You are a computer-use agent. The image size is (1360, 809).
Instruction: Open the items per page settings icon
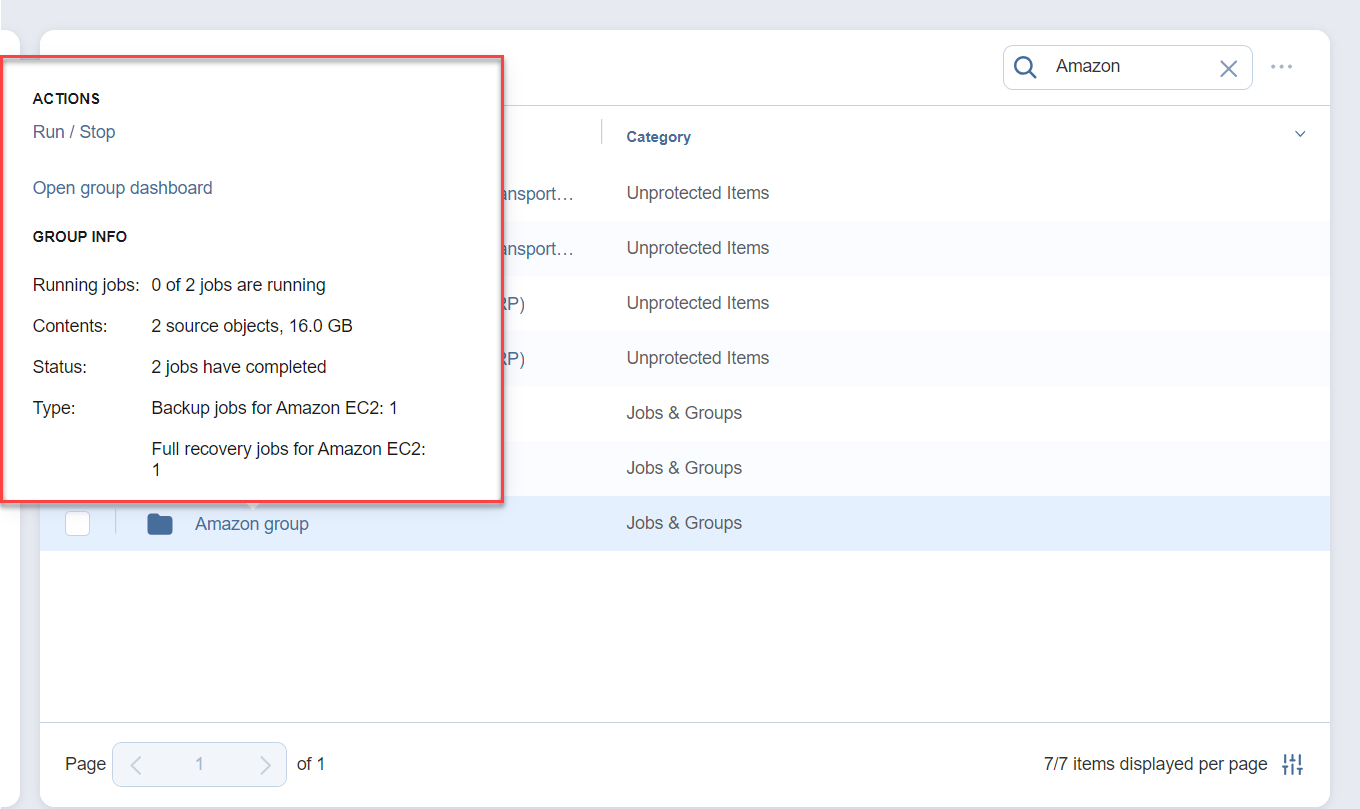(1292, 764)
